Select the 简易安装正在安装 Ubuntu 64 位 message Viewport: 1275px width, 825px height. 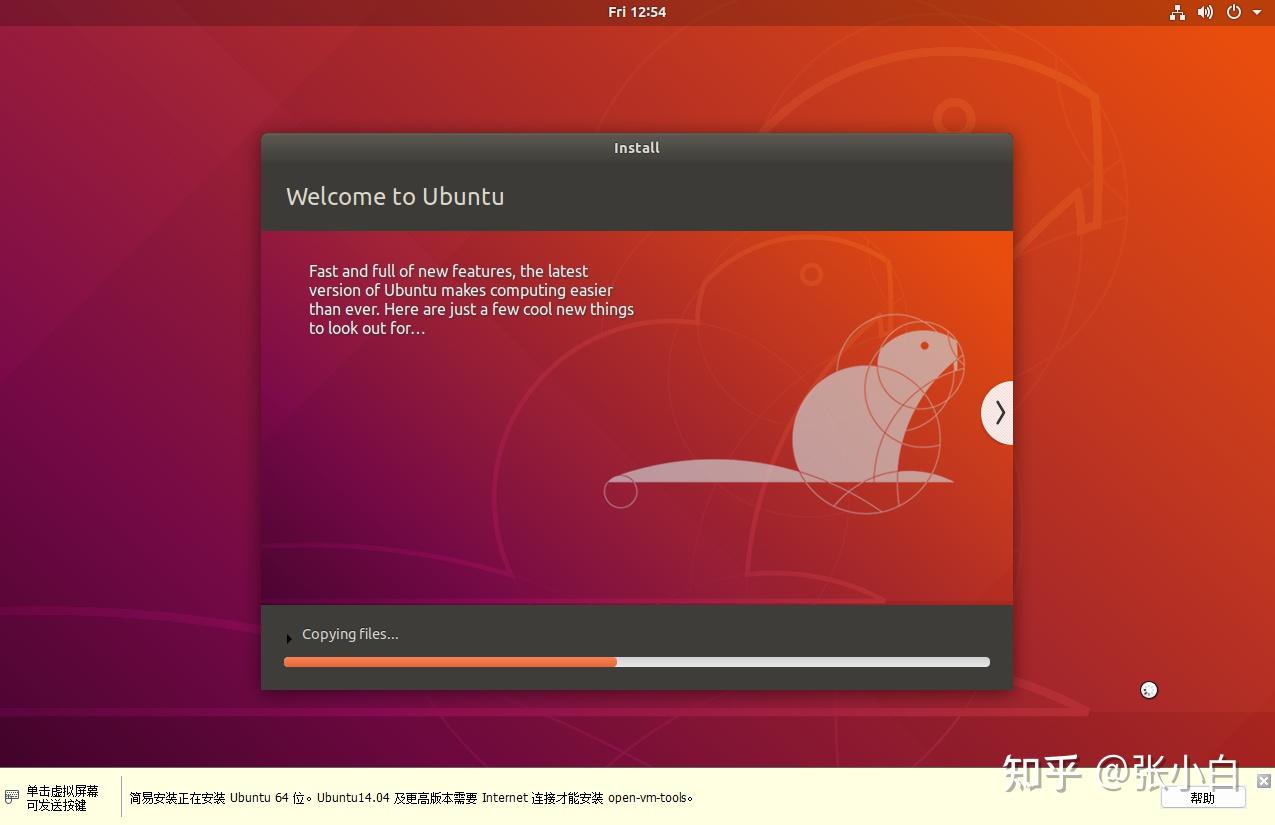pos(411,798)
